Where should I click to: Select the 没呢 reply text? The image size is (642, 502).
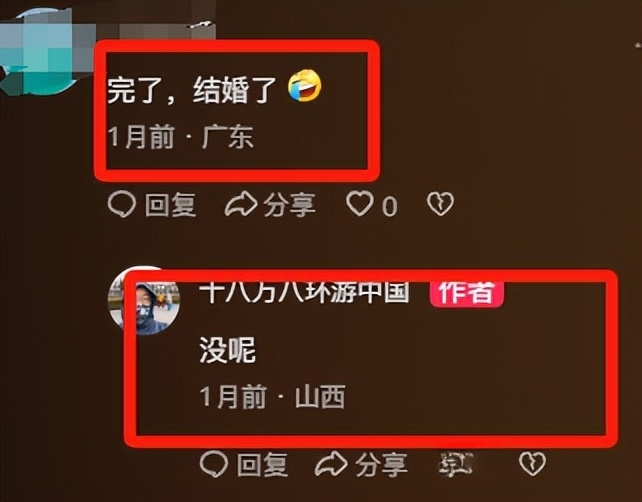228,350
